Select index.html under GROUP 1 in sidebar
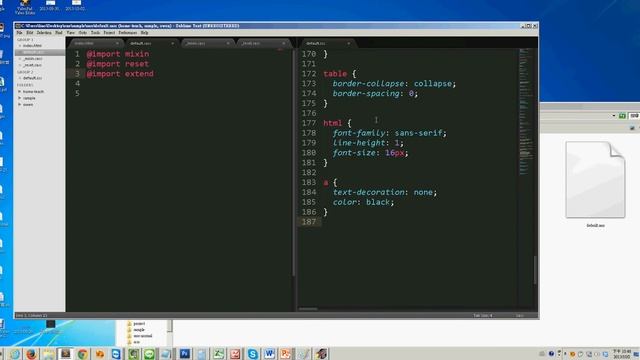Viewport: 640px width, 360px height. (33, 46)
